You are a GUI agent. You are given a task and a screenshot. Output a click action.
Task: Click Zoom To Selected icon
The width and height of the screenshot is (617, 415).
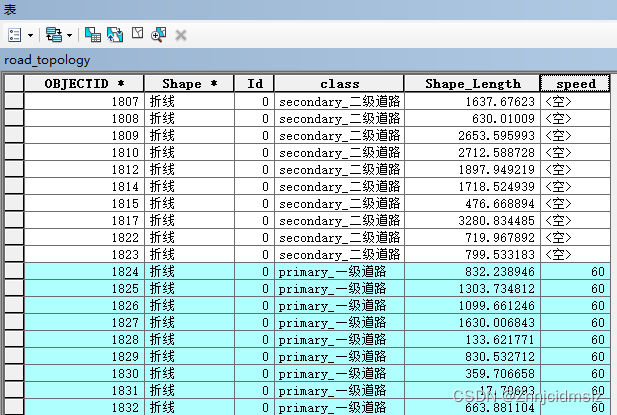pyautogui.click(x=159, y=35)
